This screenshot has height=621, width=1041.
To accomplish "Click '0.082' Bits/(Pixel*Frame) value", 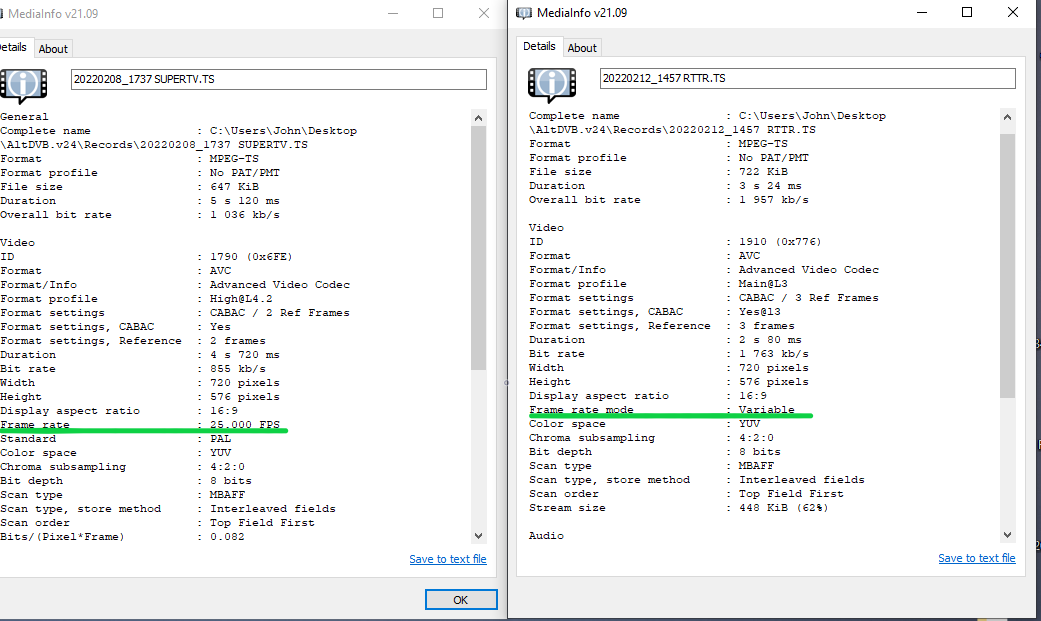I will click(227, 537).
